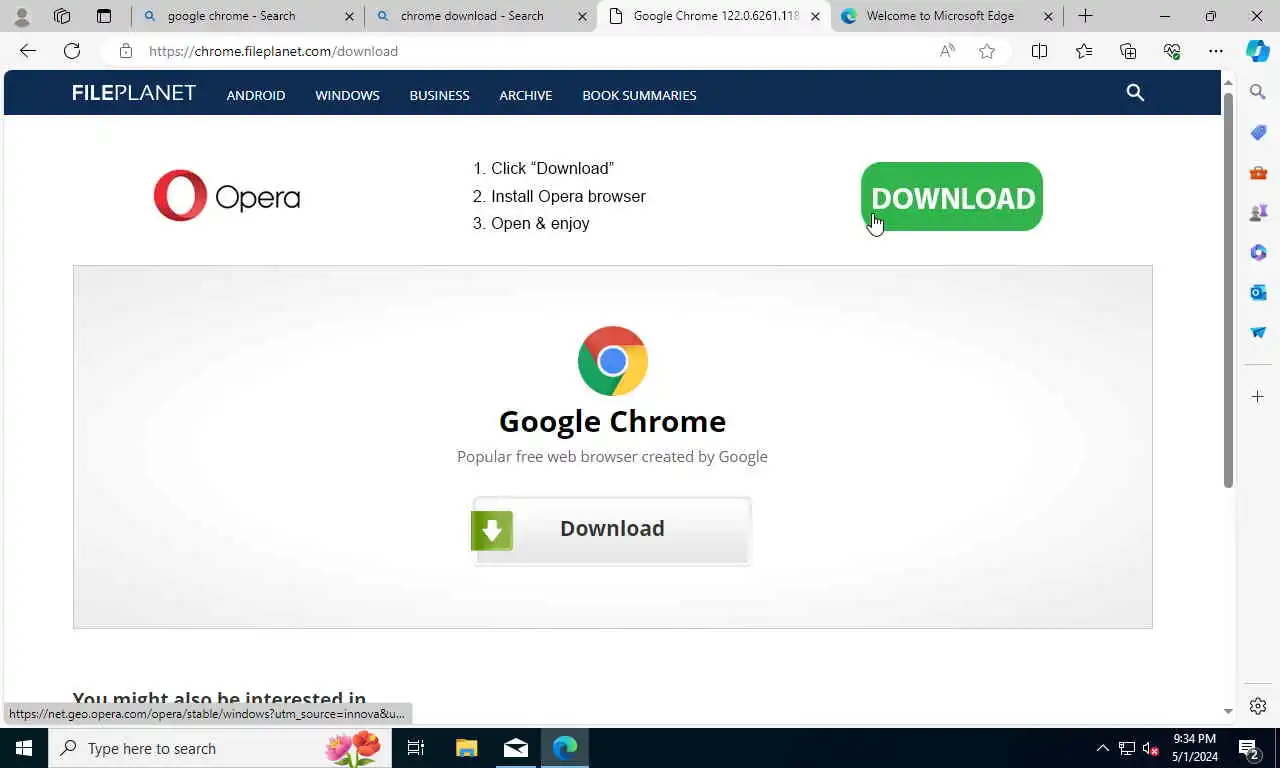
Task: Open the ARCHIVE menu item
Action: pos(526,95)
